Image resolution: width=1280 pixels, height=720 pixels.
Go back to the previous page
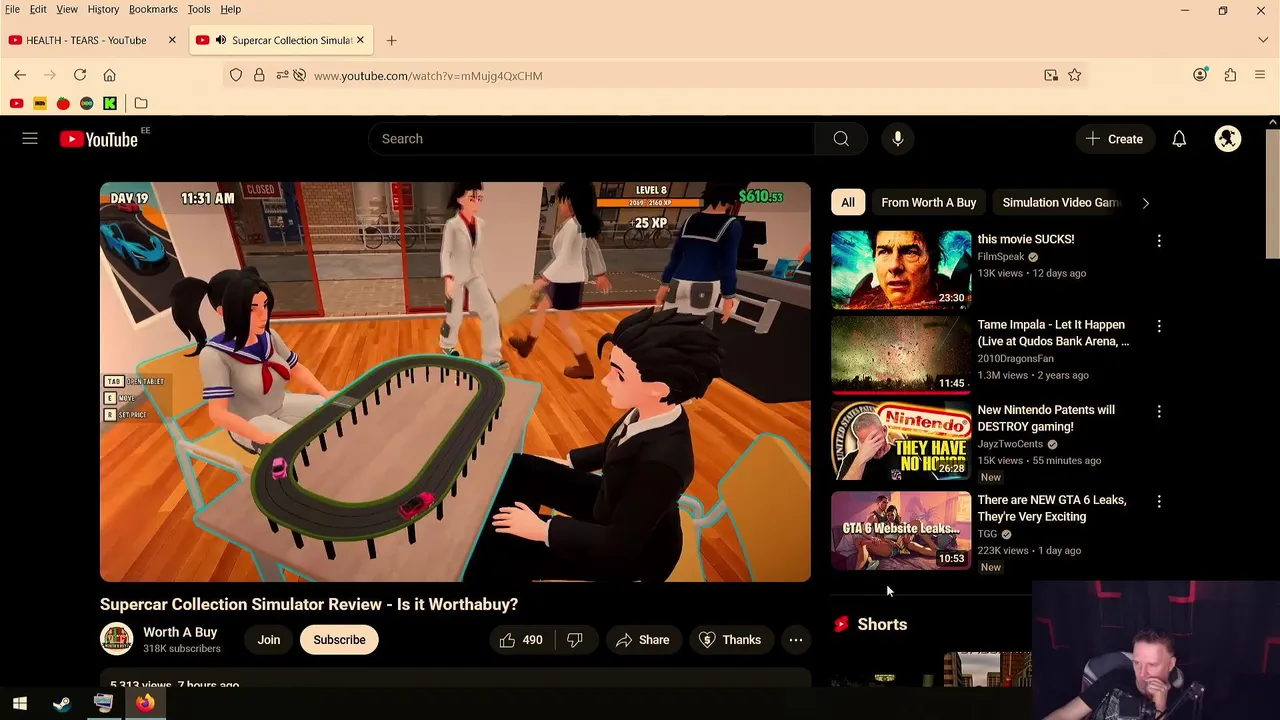[20, 75]
